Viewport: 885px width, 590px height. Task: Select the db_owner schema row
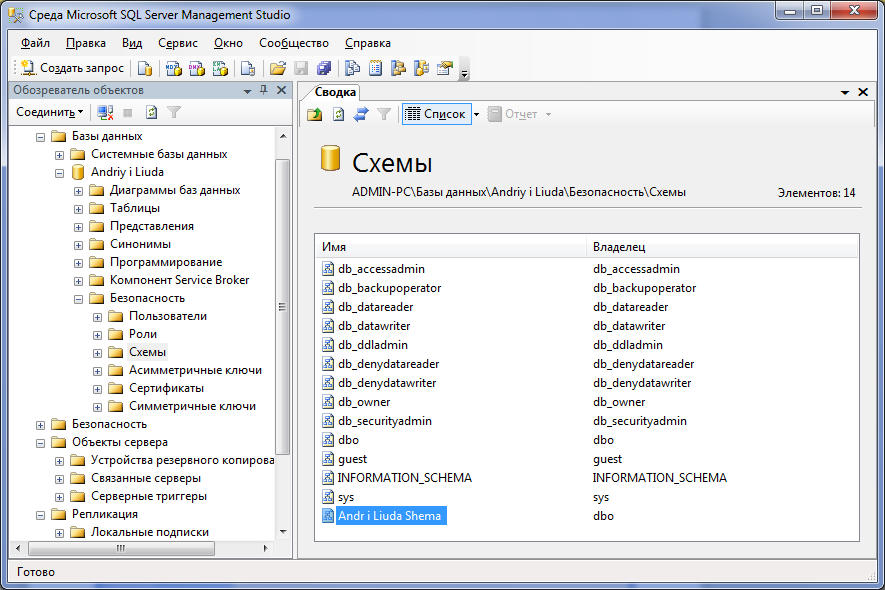coord(587,402)
